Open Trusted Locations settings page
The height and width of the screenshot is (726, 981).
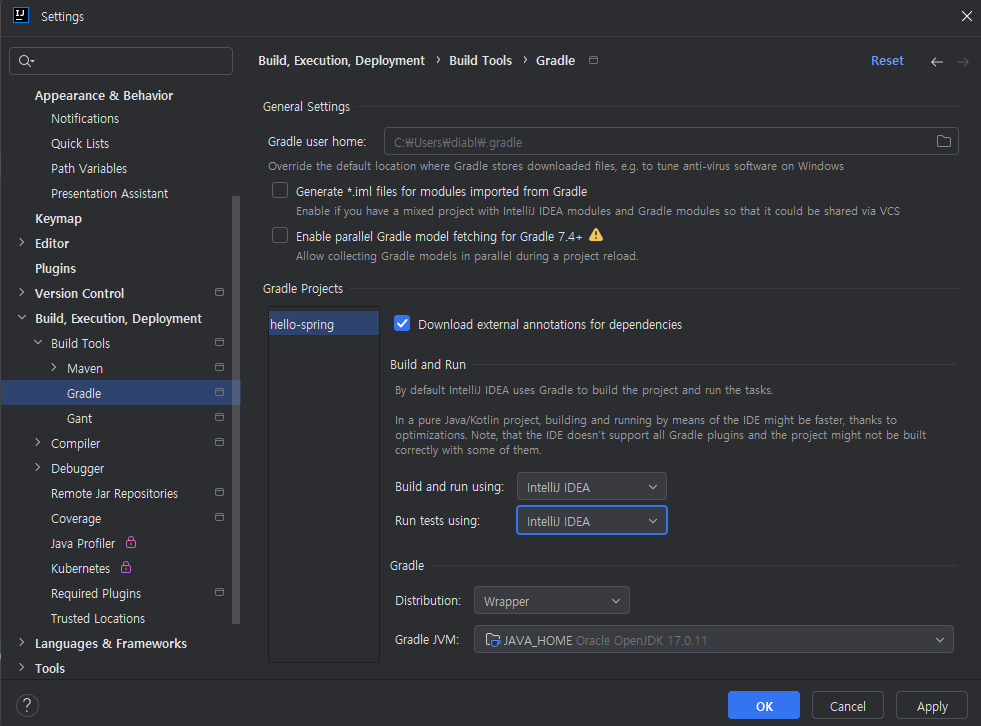tap(98, 618)
